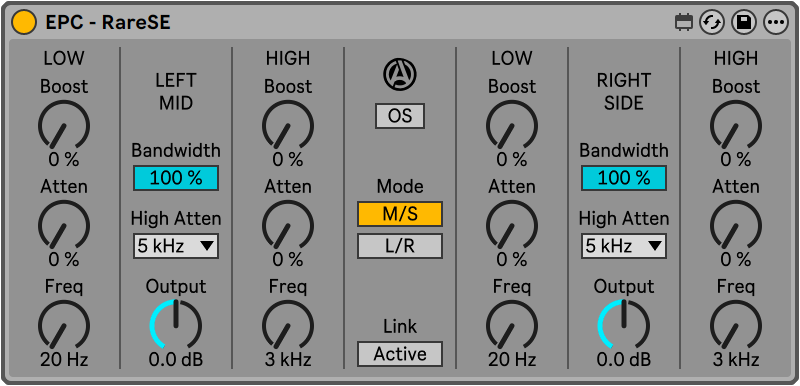Click the save preset disk icon
The image size is (800, 386).
744,22
